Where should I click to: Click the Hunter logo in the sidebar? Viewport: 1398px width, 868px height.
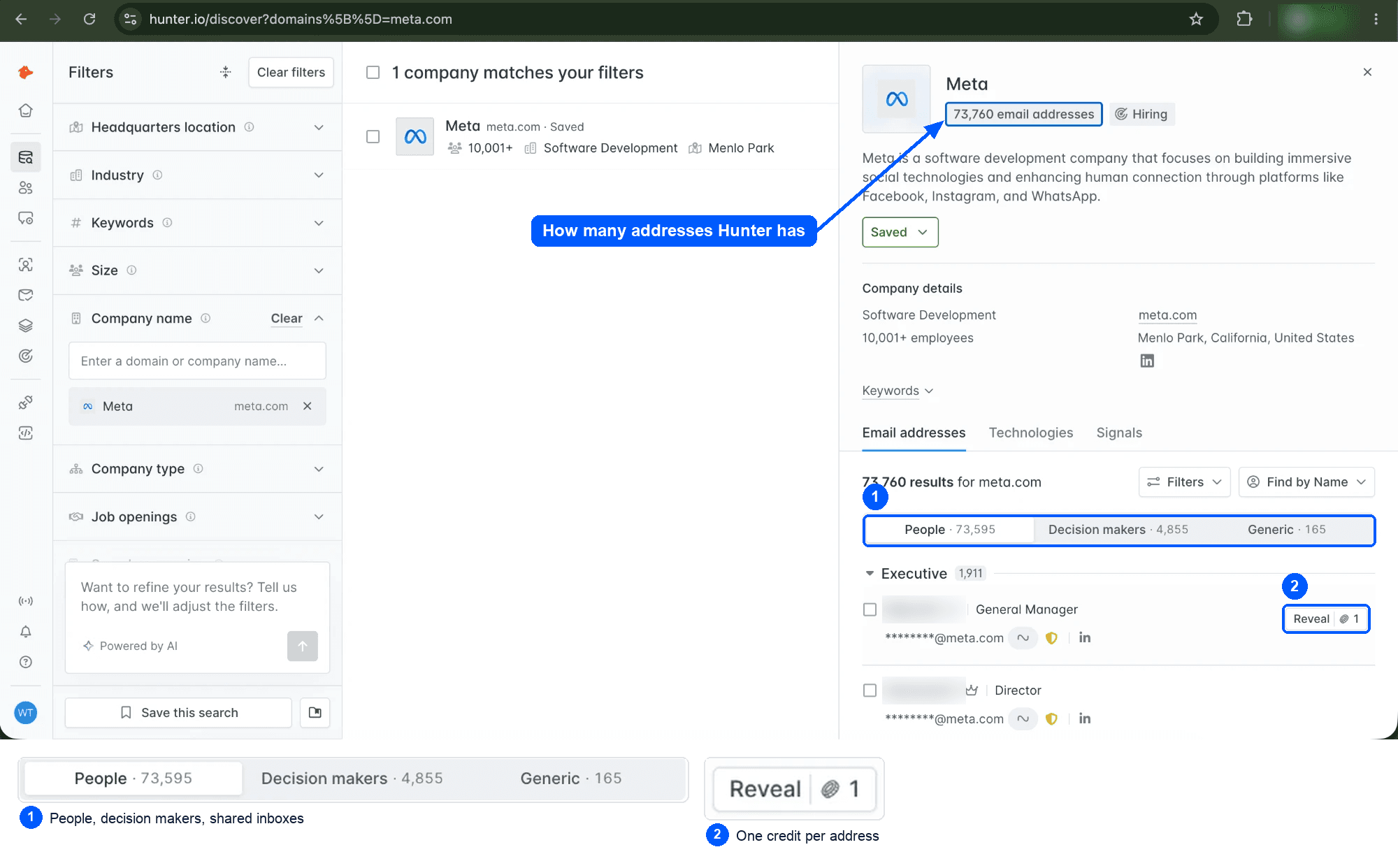pos(26,72)
